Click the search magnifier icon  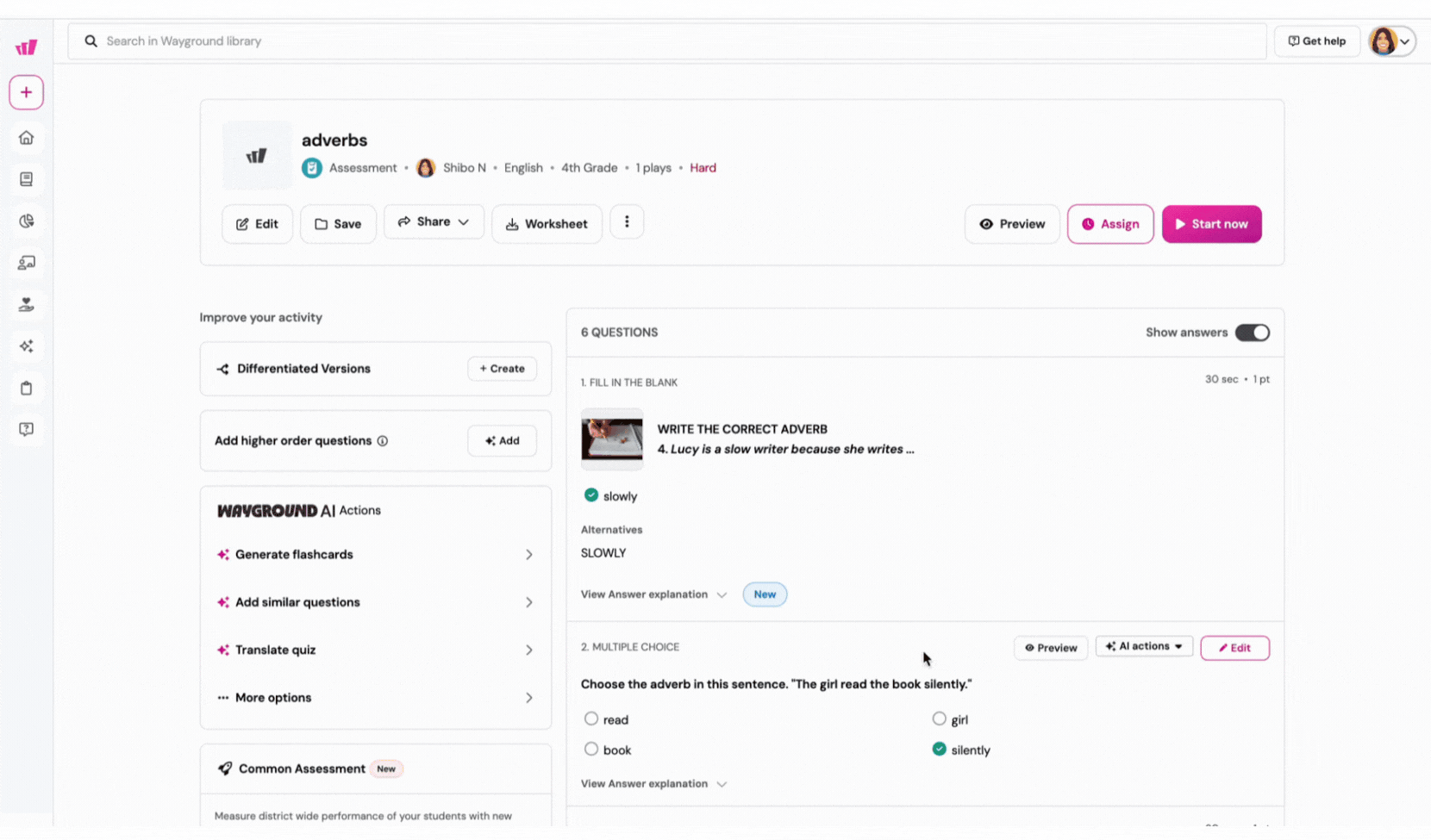[x=91, y=40]
